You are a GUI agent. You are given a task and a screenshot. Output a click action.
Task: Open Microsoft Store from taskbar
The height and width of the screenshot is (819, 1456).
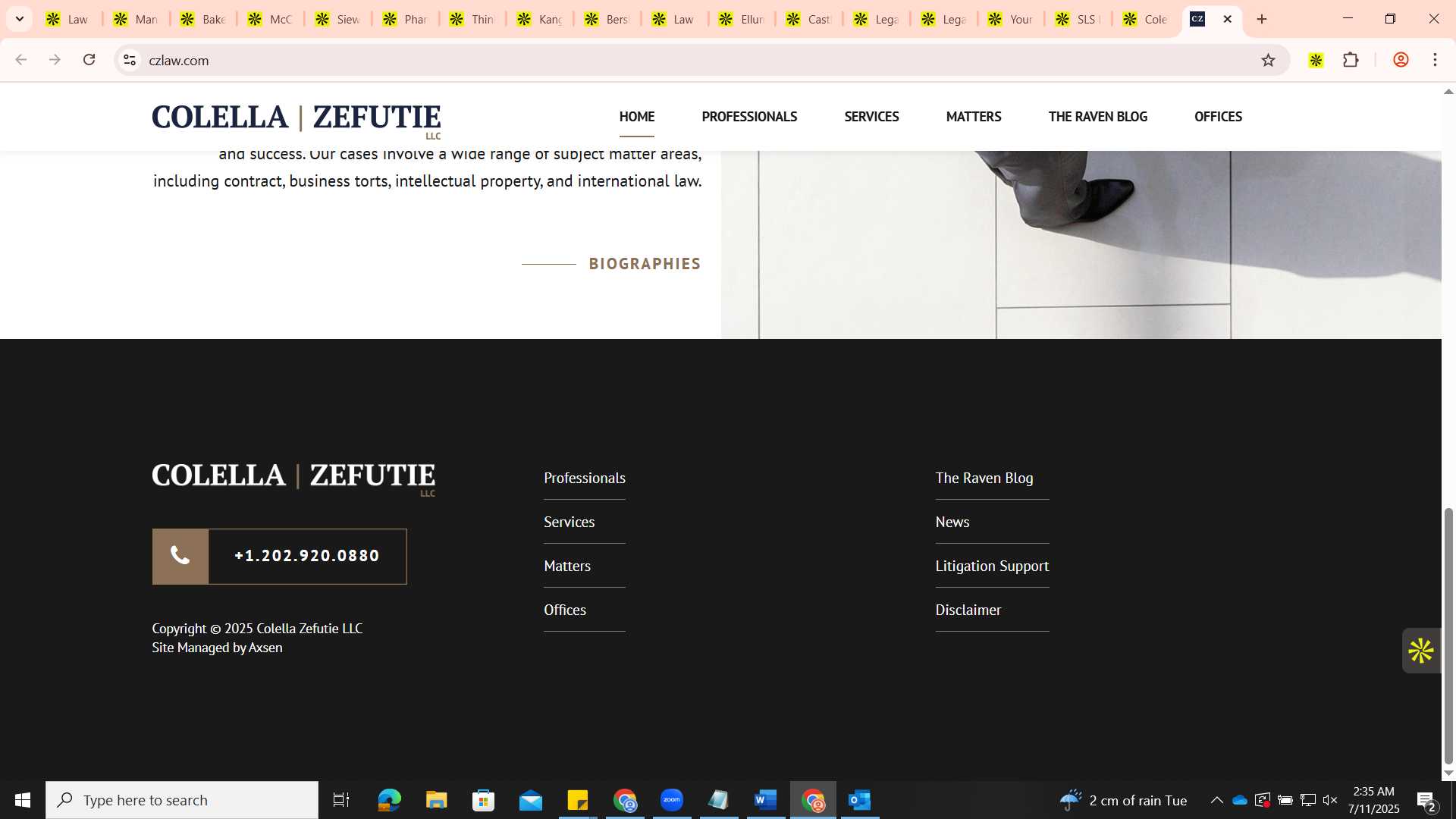click(x=483, y=800)
